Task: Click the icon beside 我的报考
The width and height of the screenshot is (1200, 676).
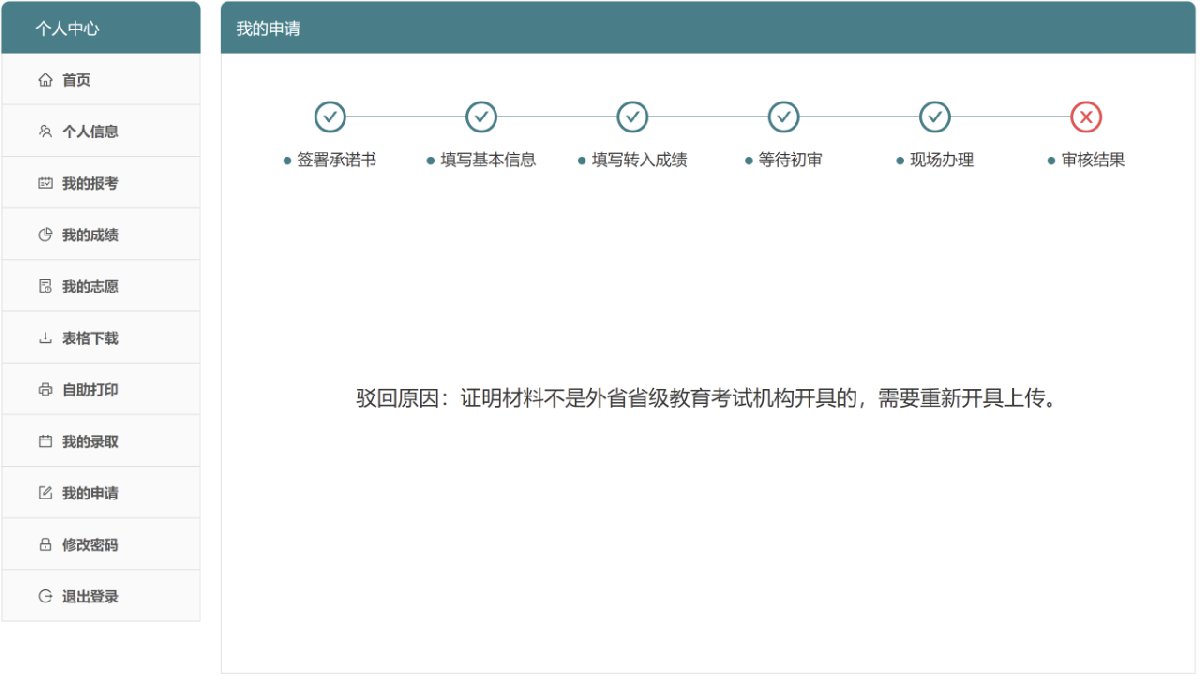Action: [45, 183]
